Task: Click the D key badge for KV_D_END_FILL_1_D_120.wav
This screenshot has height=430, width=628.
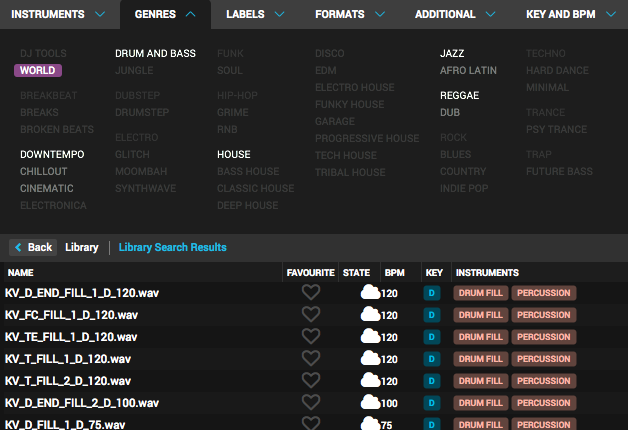Action: 432,293
